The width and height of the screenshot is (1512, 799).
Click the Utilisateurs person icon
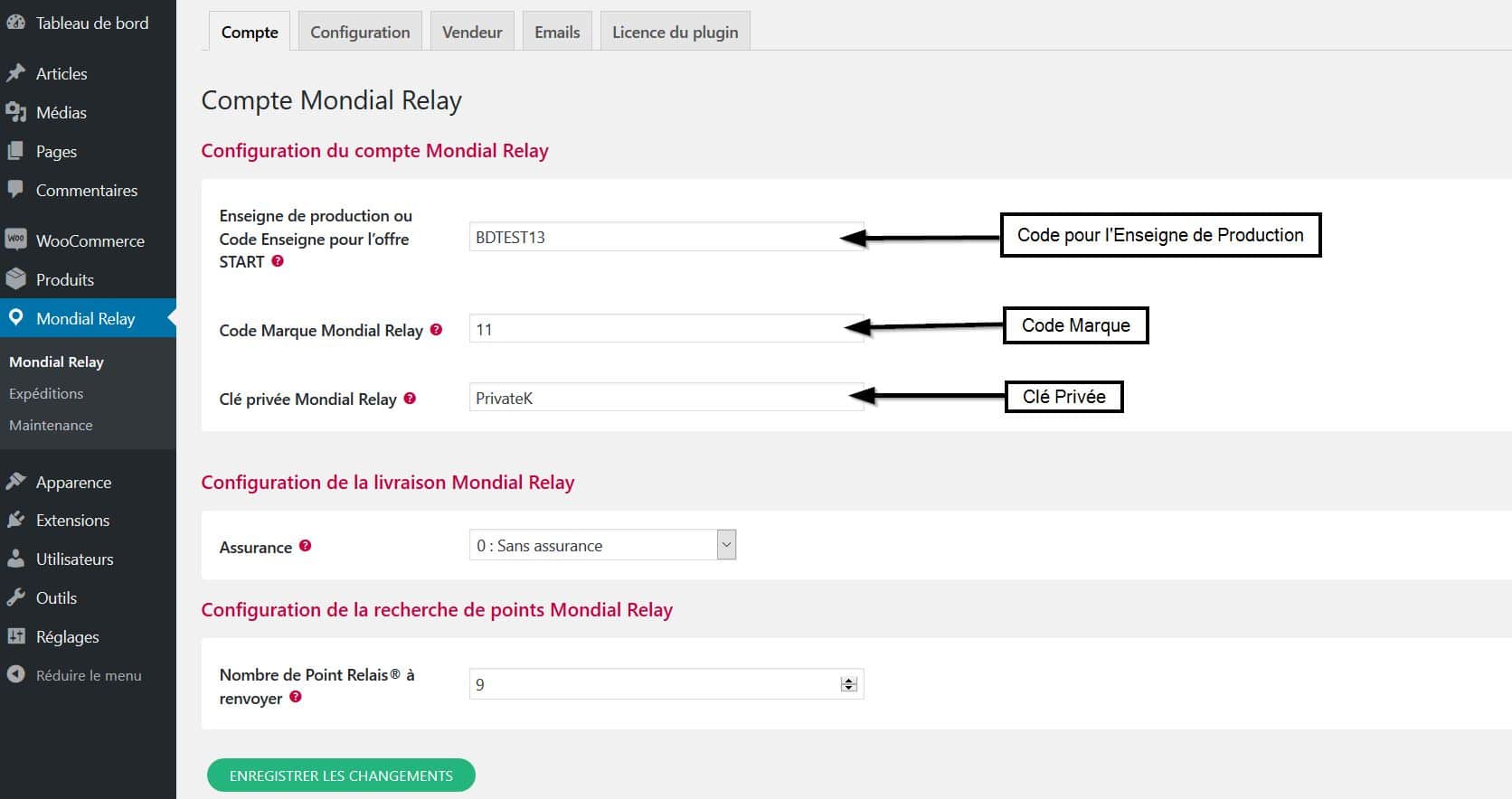coord(15,559)
